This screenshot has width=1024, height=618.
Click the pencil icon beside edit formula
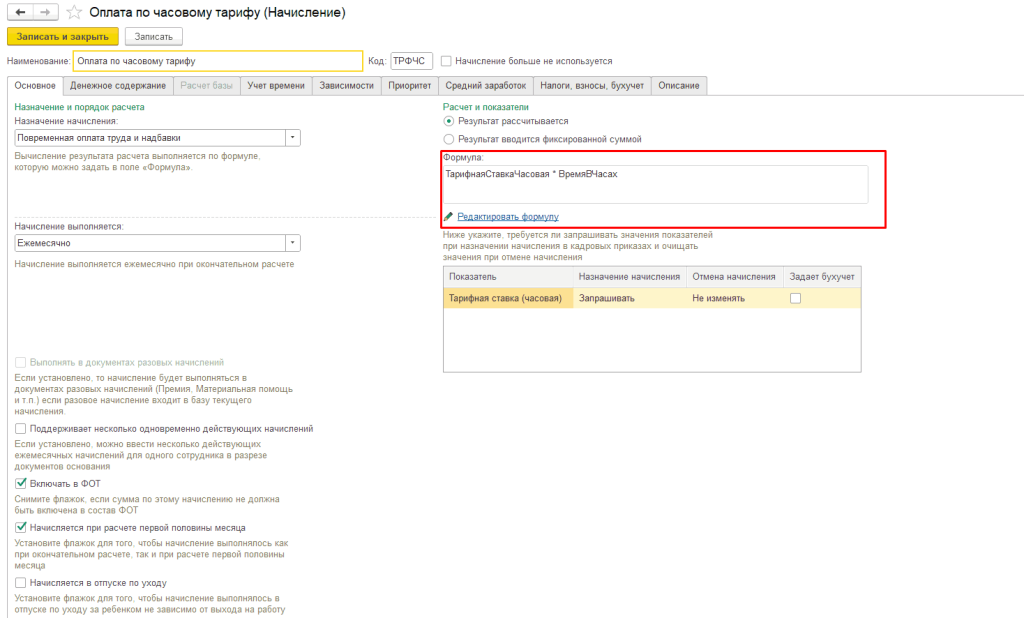coord(449,216)
